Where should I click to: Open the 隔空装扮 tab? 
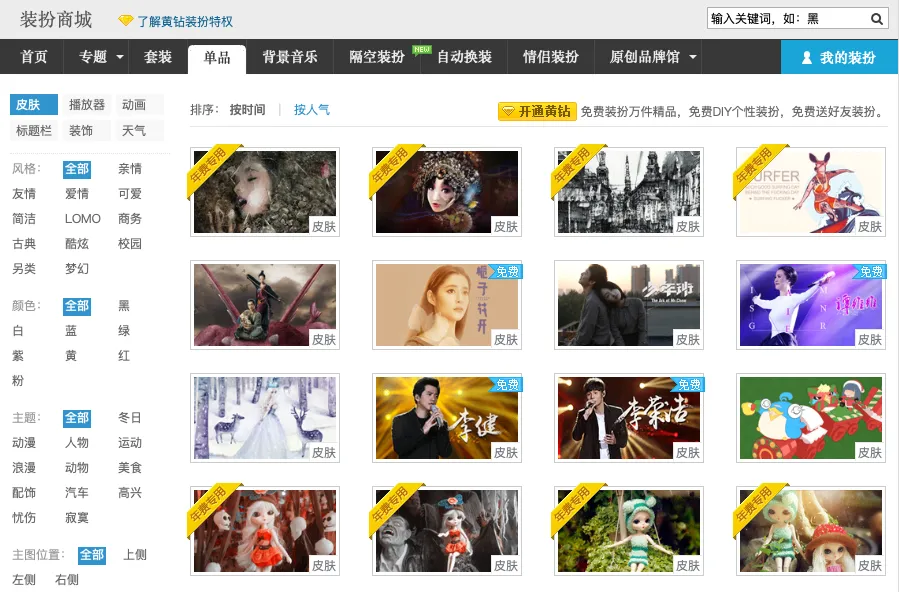377,57
